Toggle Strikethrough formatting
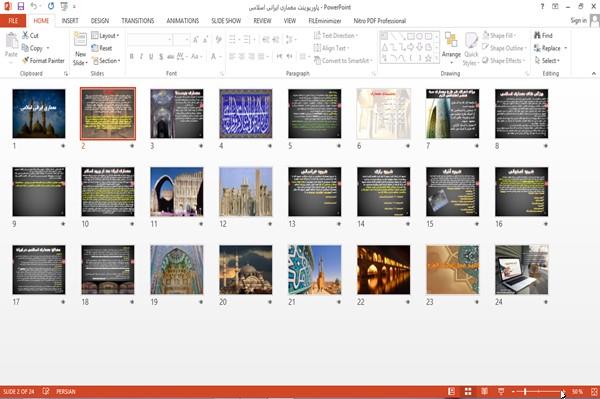The height and width of the screenshot is (399, 600). [x=171, y=57]
